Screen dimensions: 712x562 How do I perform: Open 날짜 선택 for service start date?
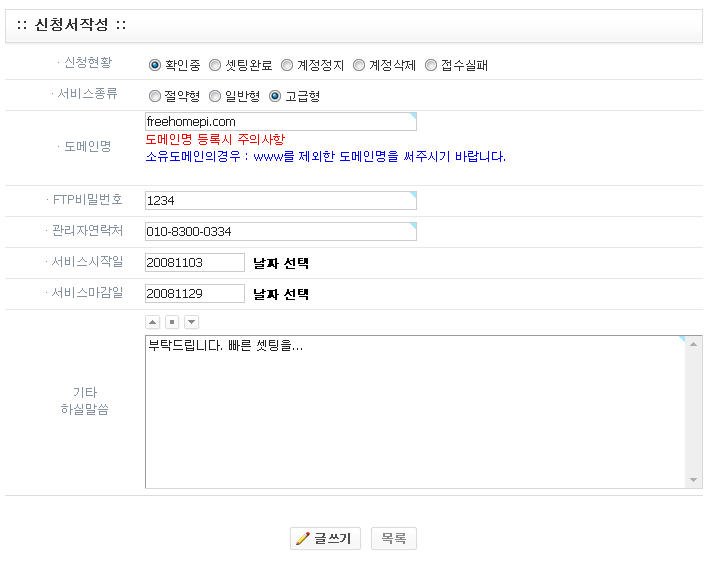281,263
